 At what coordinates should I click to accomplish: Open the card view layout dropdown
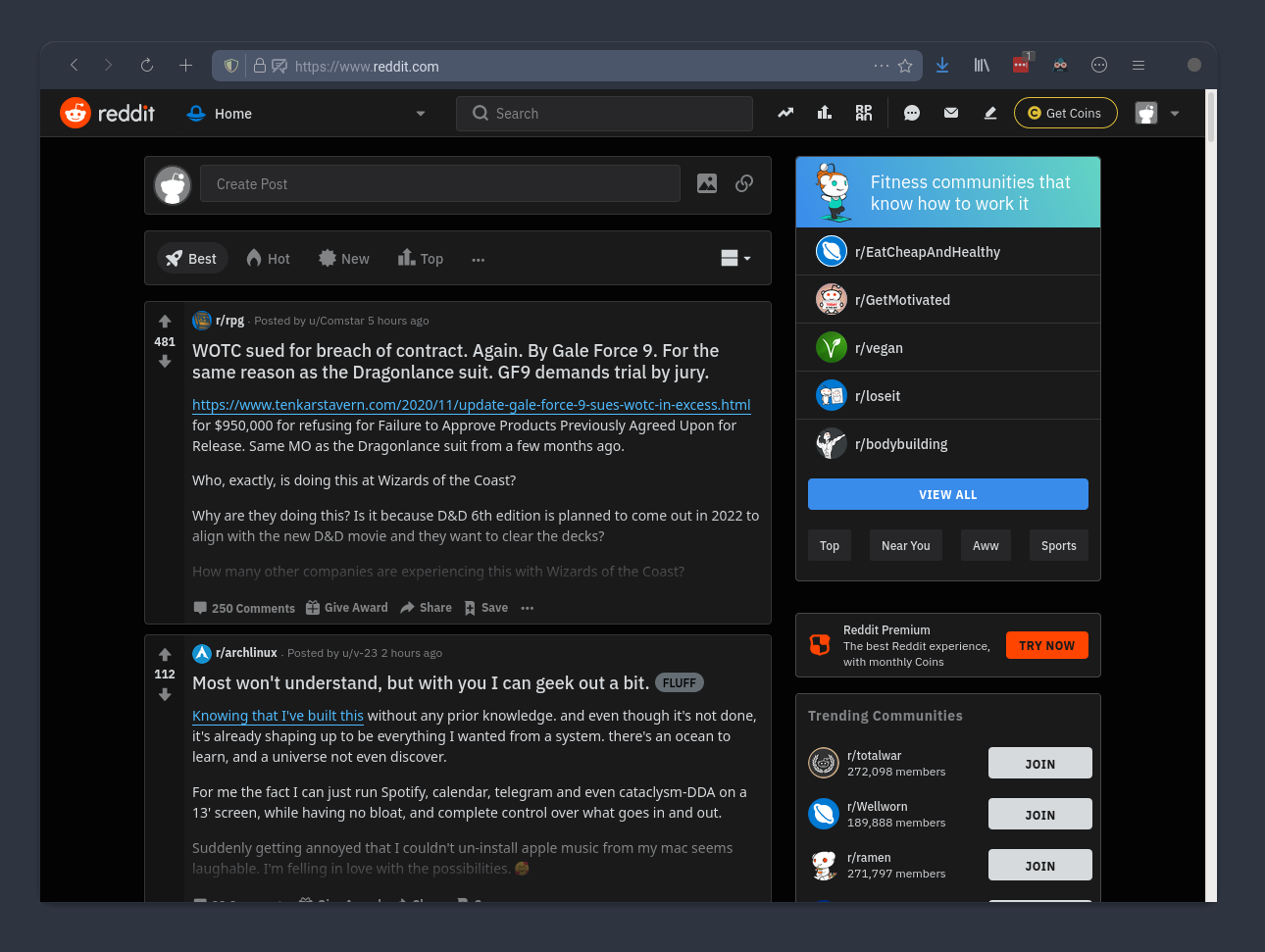coord(735,258)
